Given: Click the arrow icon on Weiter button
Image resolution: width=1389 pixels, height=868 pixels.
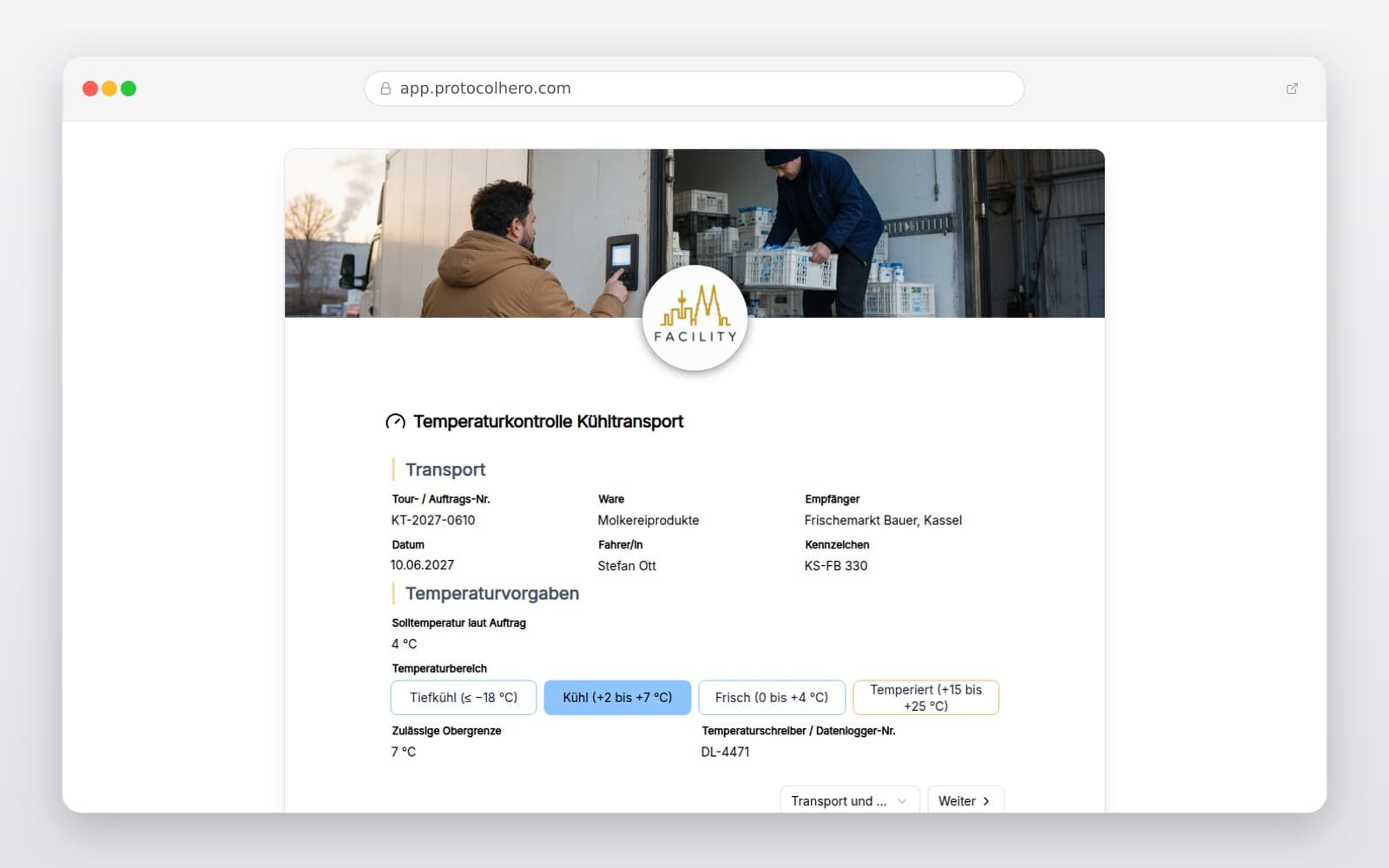Looking at the screenshot, I should (x=986, y=801).
